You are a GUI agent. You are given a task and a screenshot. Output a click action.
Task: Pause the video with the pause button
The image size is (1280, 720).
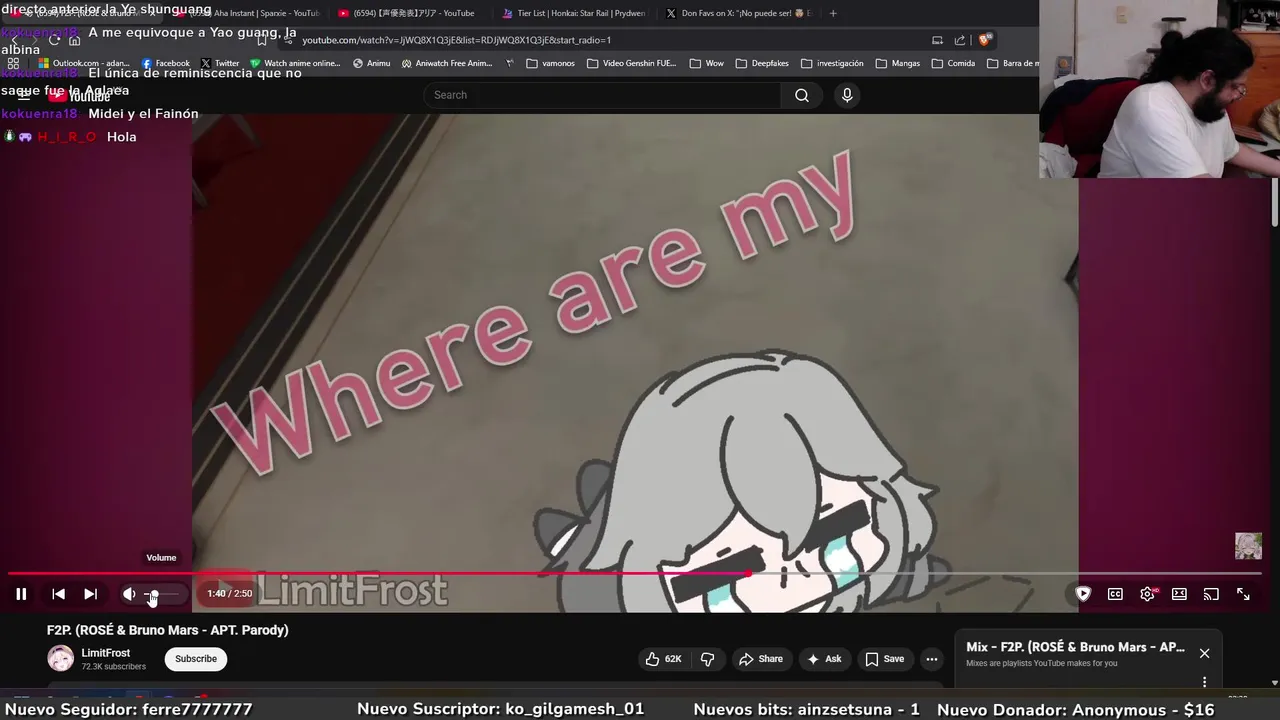pyautogui.click(x=21, y=594)
